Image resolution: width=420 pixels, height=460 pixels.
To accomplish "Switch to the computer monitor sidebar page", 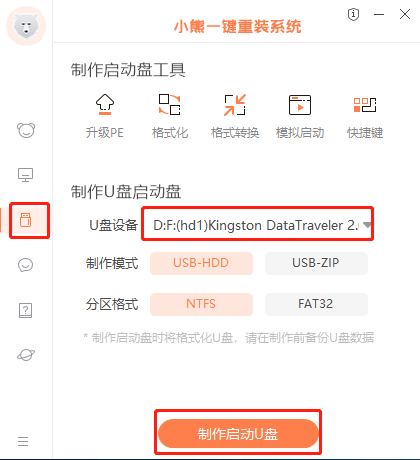I will tap(25, 175).
